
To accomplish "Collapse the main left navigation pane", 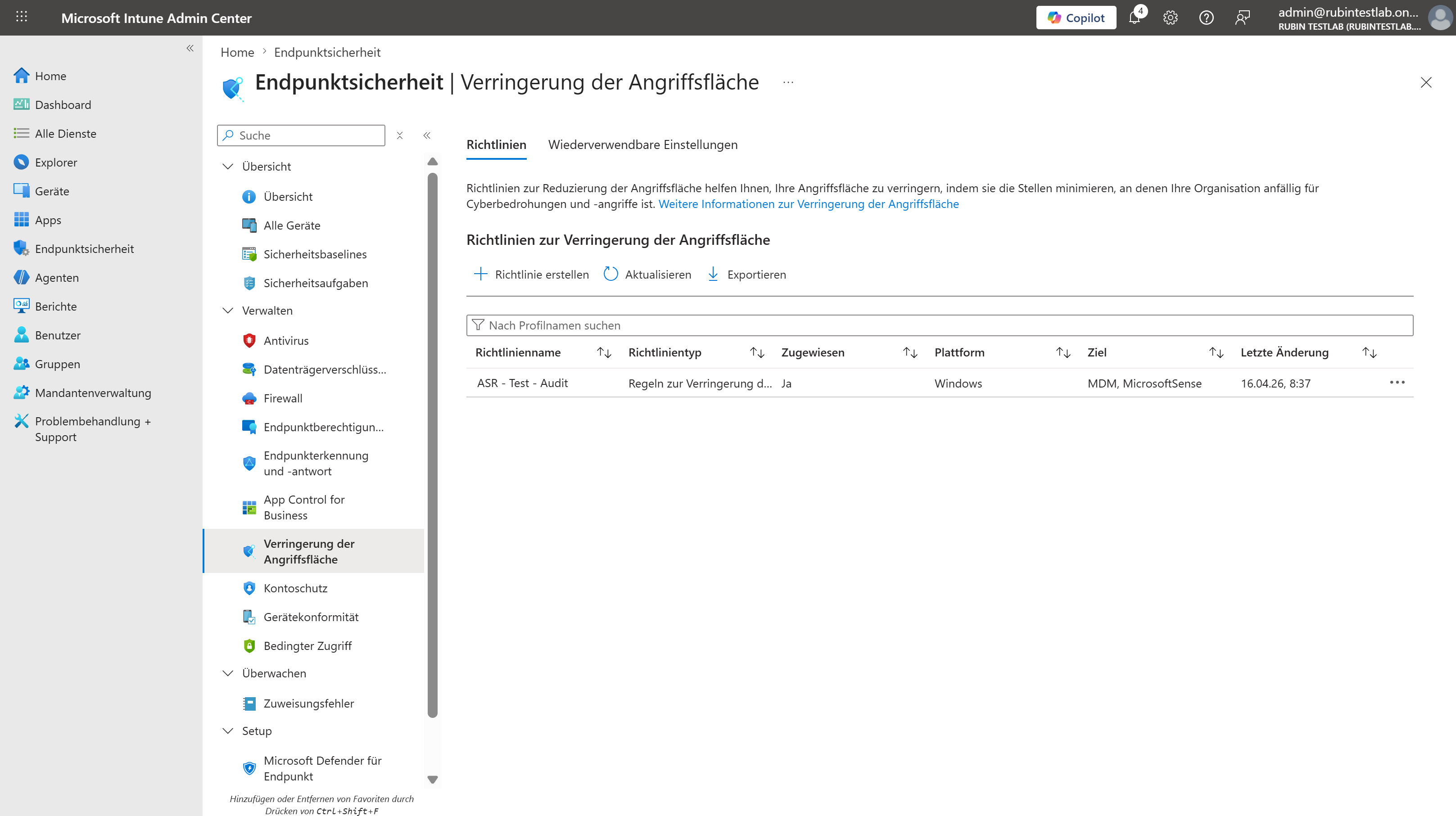I will click(190, 49).
